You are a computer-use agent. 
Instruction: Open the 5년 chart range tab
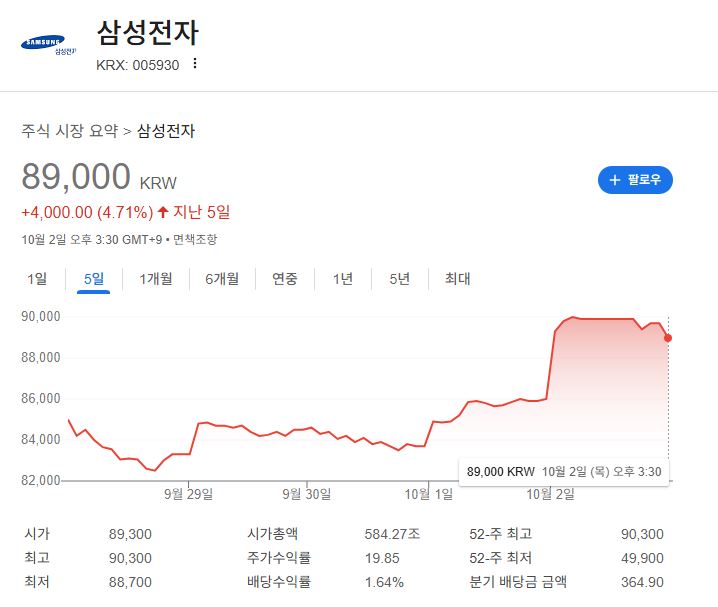coord(400,279)
